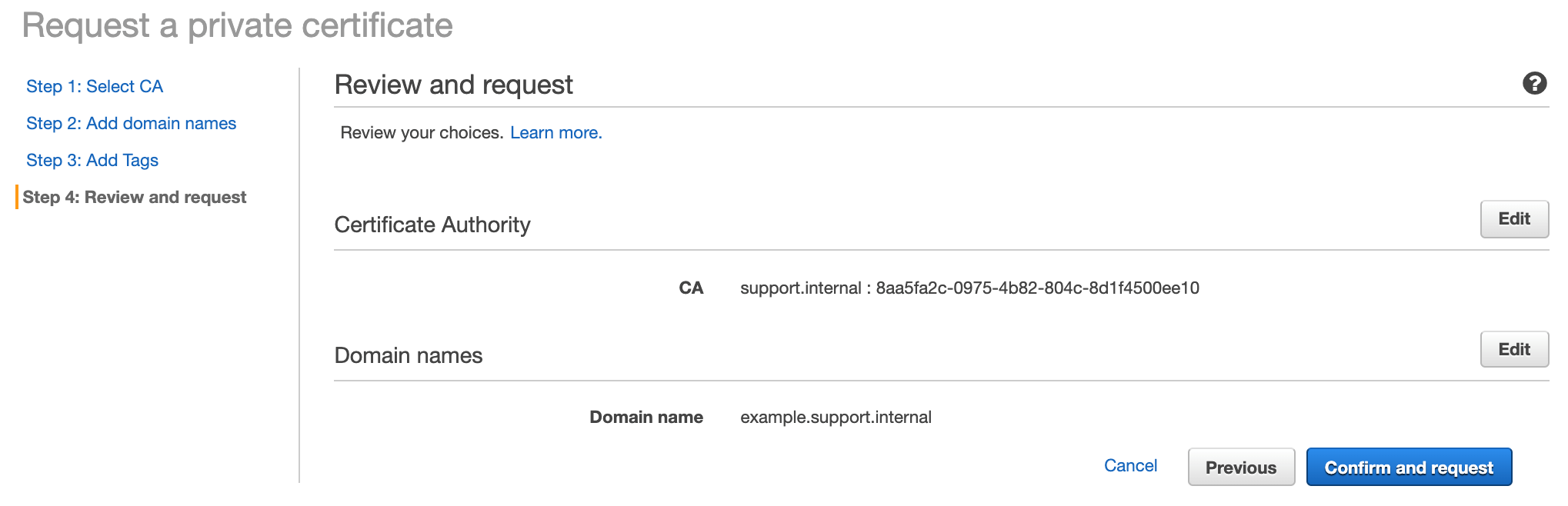
Task: Go to Step 1: Select CA
Action: coord(95,86)
